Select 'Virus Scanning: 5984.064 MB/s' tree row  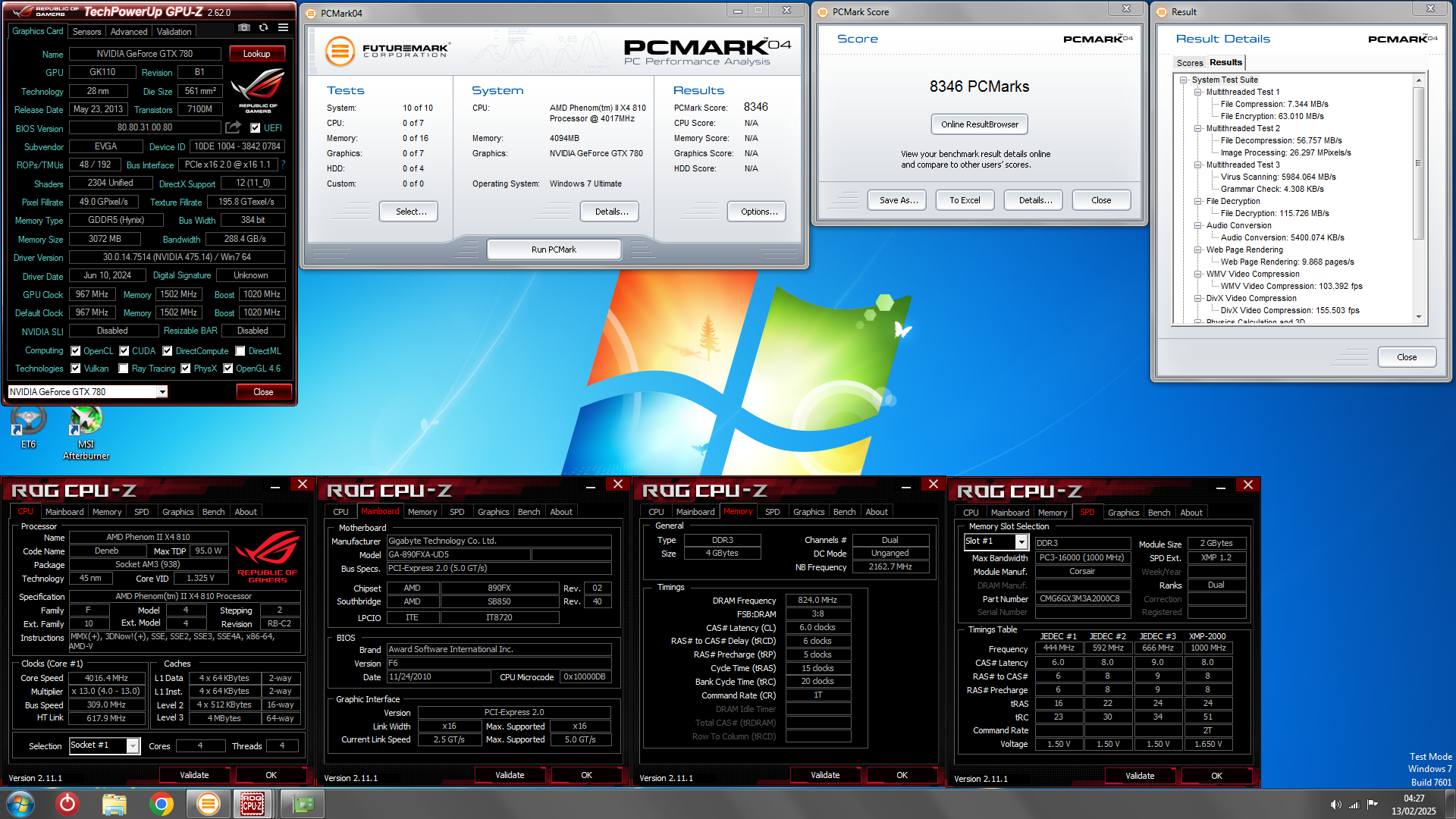[x=1278, y=177]
